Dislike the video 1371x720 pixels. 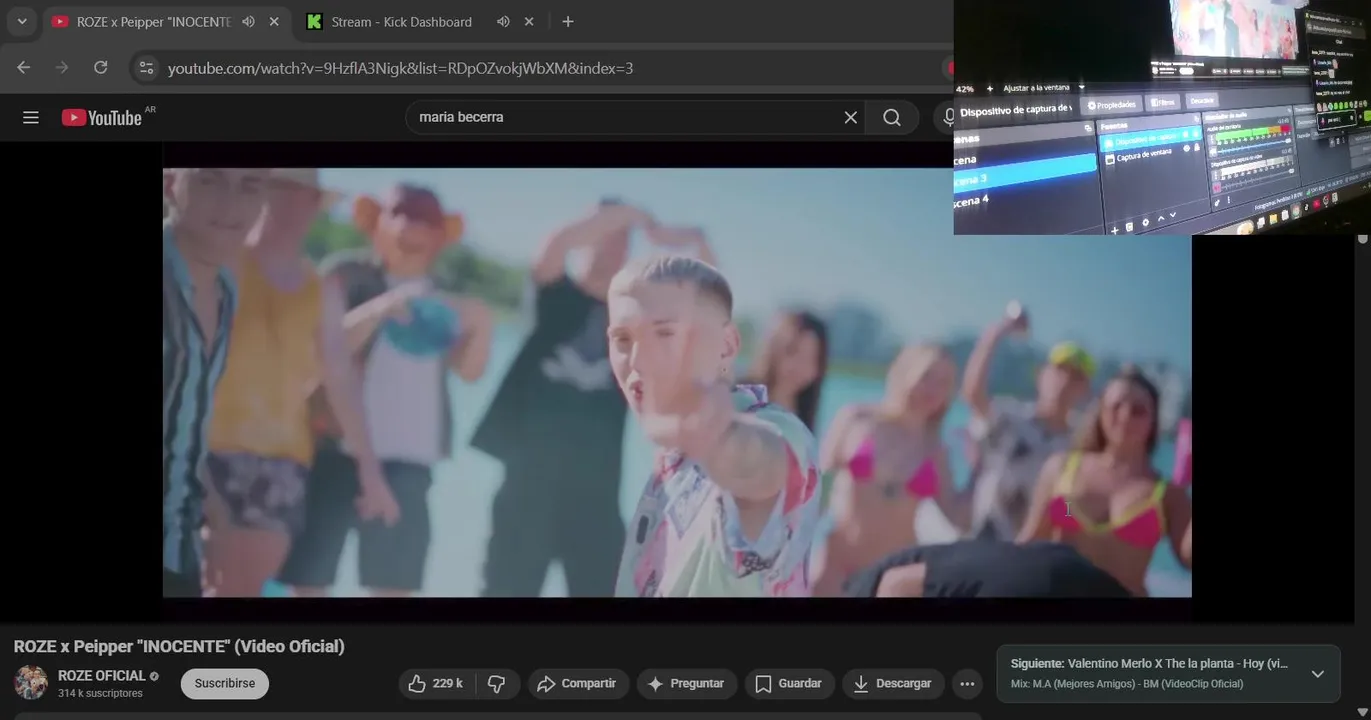[497, 684]
